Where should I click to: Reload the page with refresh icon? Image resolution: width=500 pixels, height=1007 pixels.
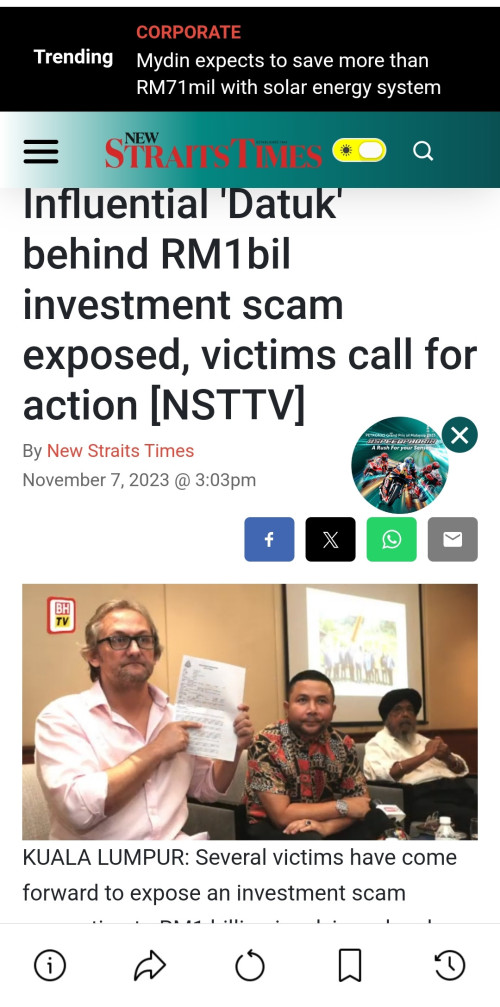(250, 965)
